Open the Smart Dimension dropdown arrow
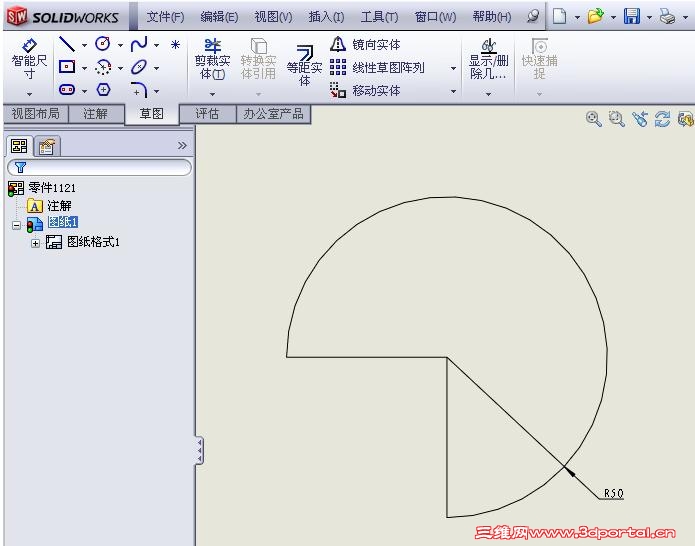The width and height of the screenshot is (695, 546). [29, 94]
